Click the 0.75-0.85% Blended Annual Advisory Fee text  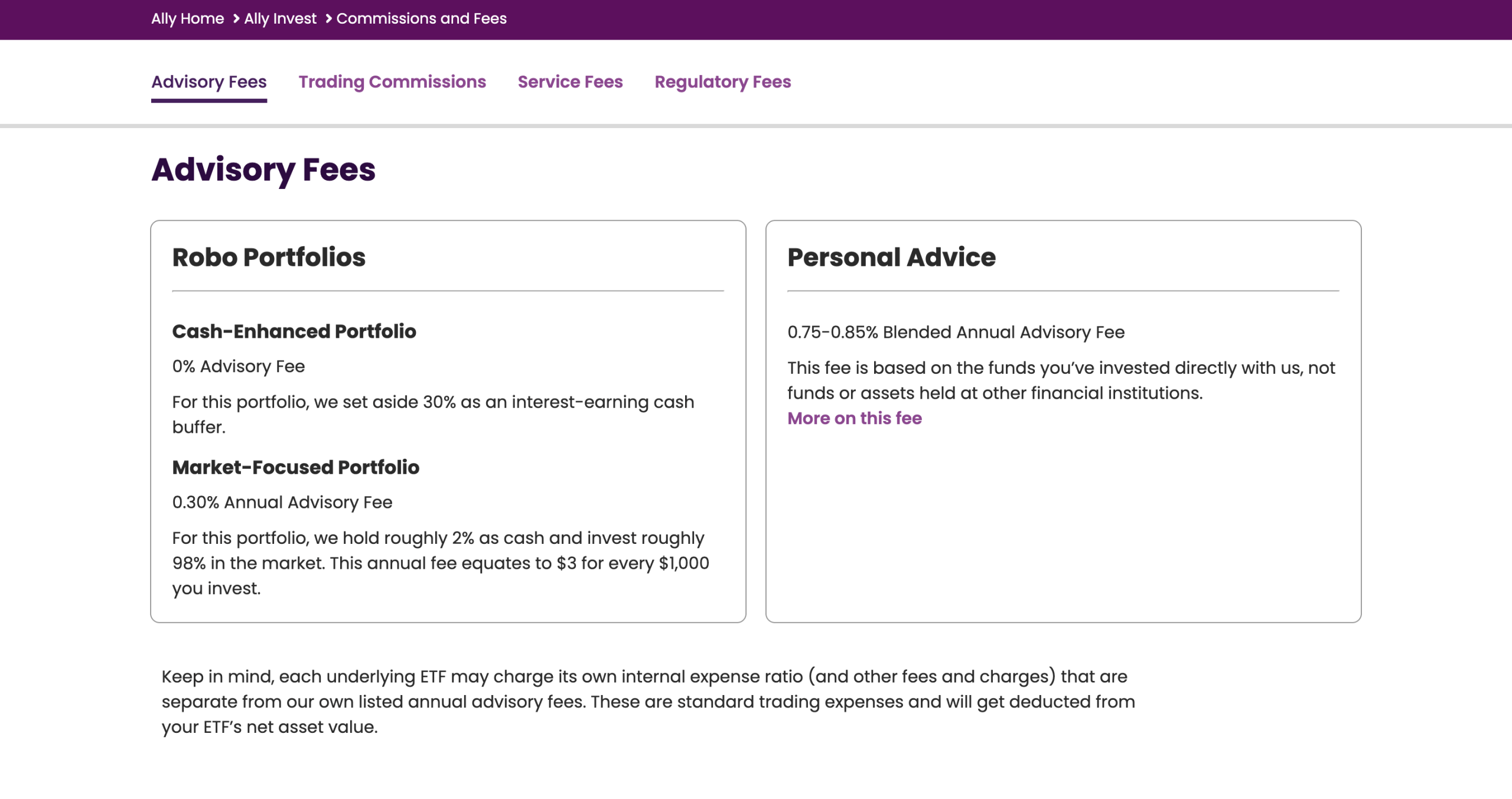(956, 332)
